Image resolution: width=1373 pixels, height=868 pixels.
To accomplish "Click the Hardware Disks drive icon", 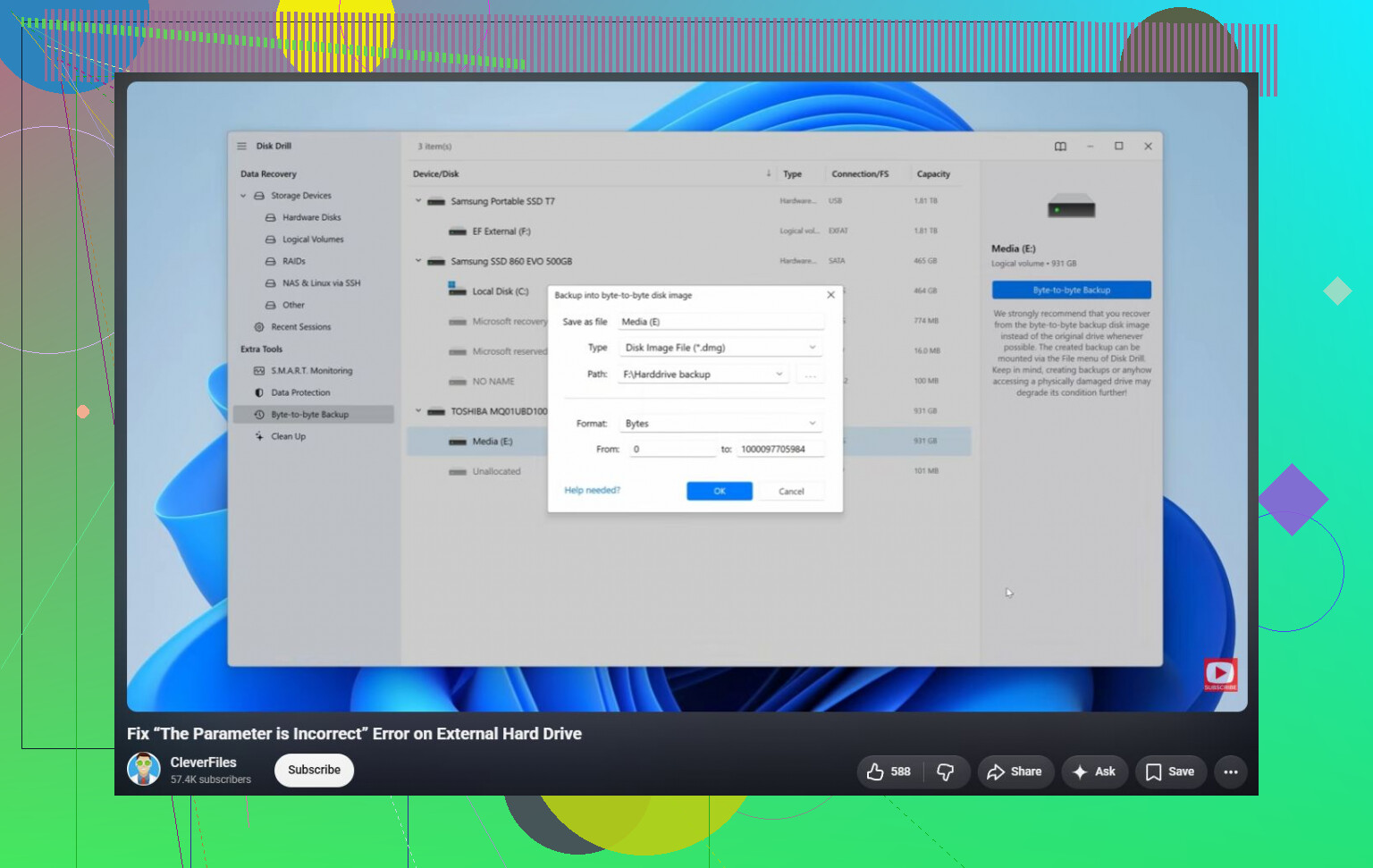I will (271, 217).
